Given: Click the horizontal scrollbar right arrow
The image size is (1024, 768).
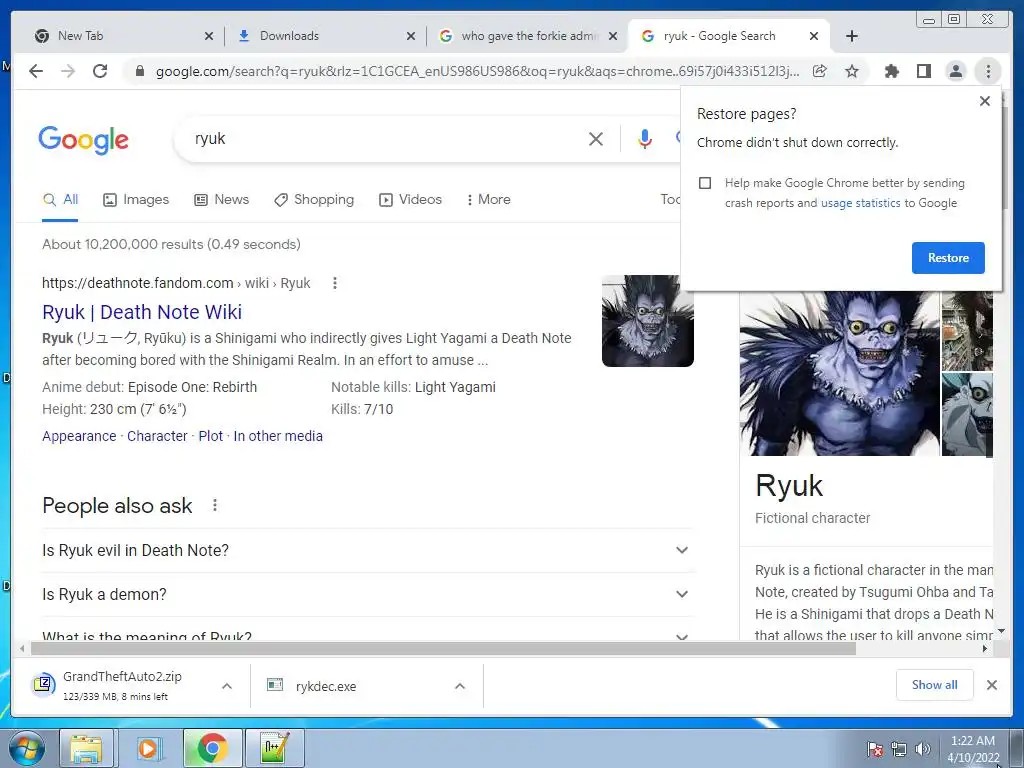Looking at the screenshot, I should (985, 648).
